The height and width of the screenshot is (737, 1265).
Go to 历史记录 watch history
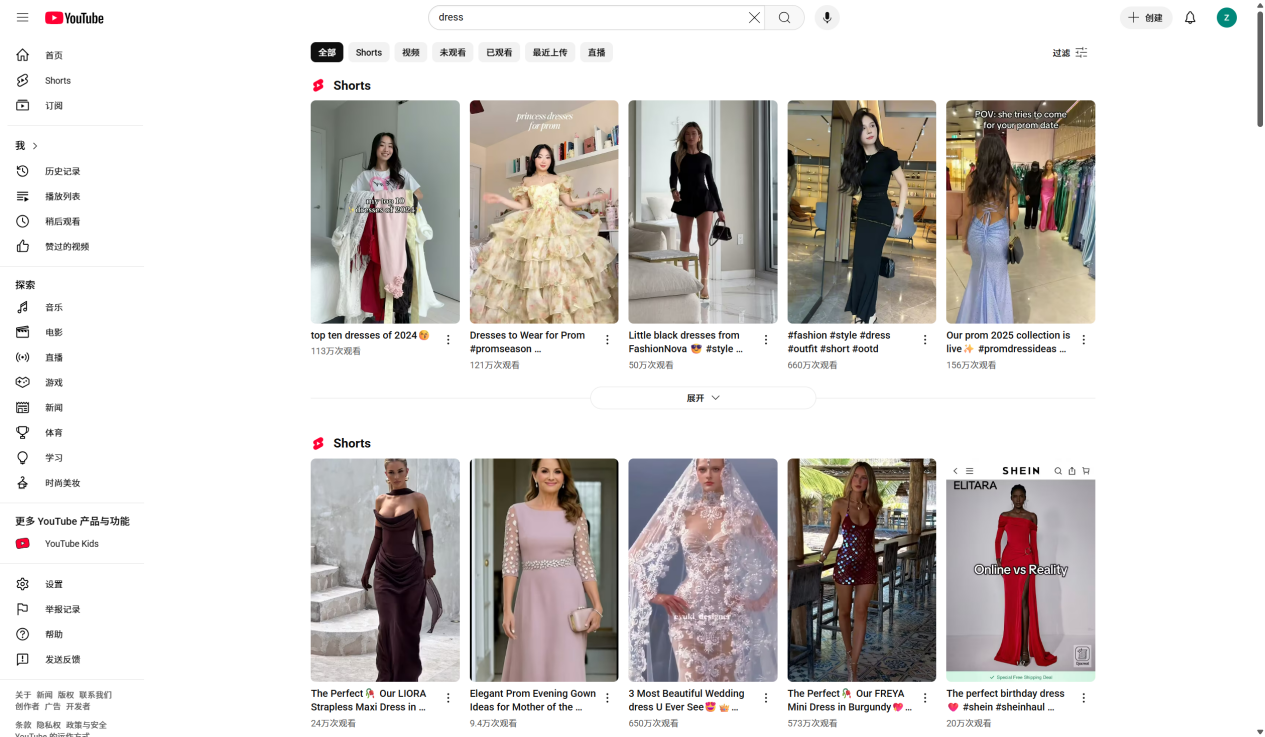[62, 172]
